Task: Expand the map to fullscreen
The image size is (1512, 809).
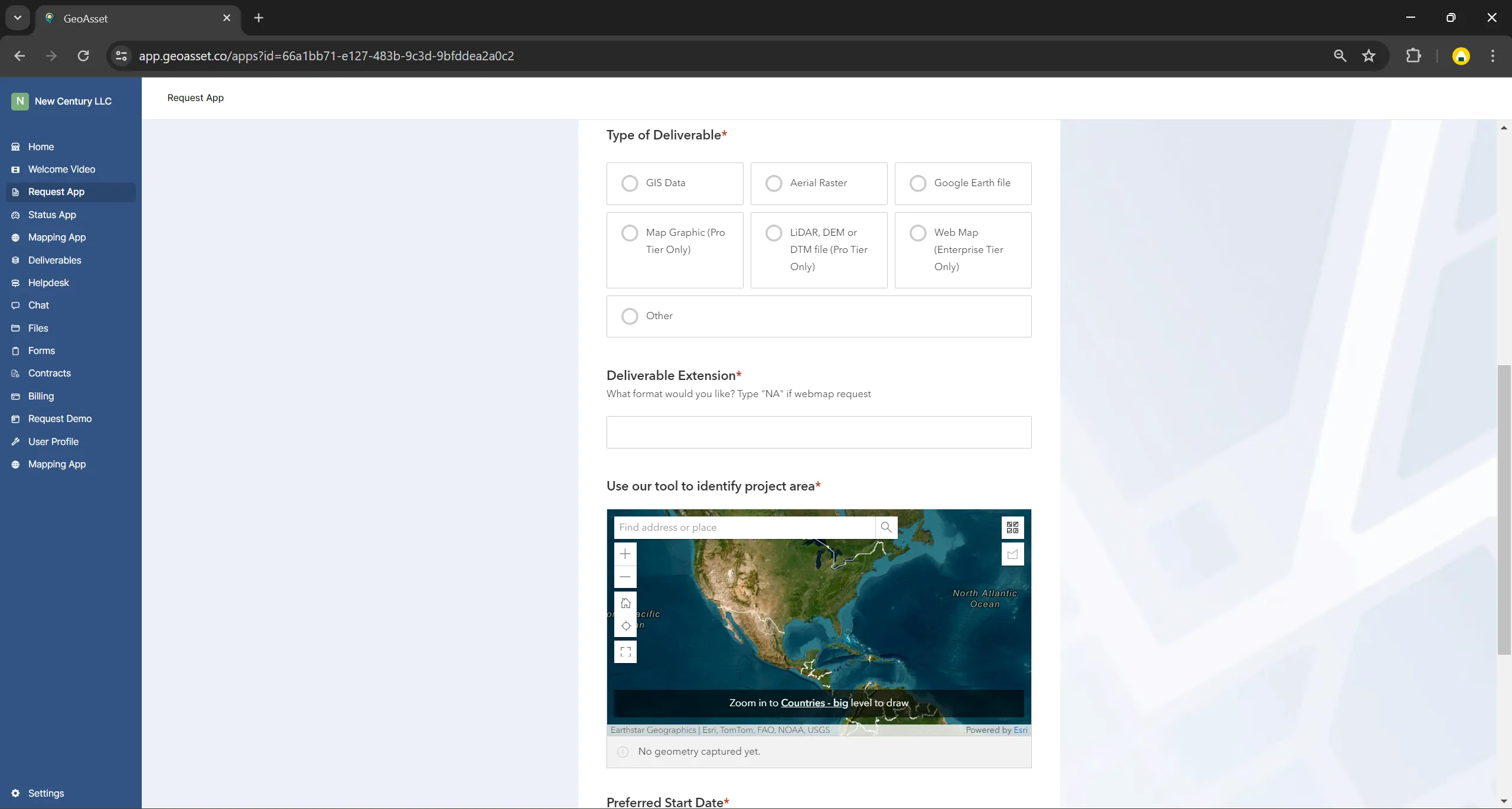Action: [x=625, y=652]
